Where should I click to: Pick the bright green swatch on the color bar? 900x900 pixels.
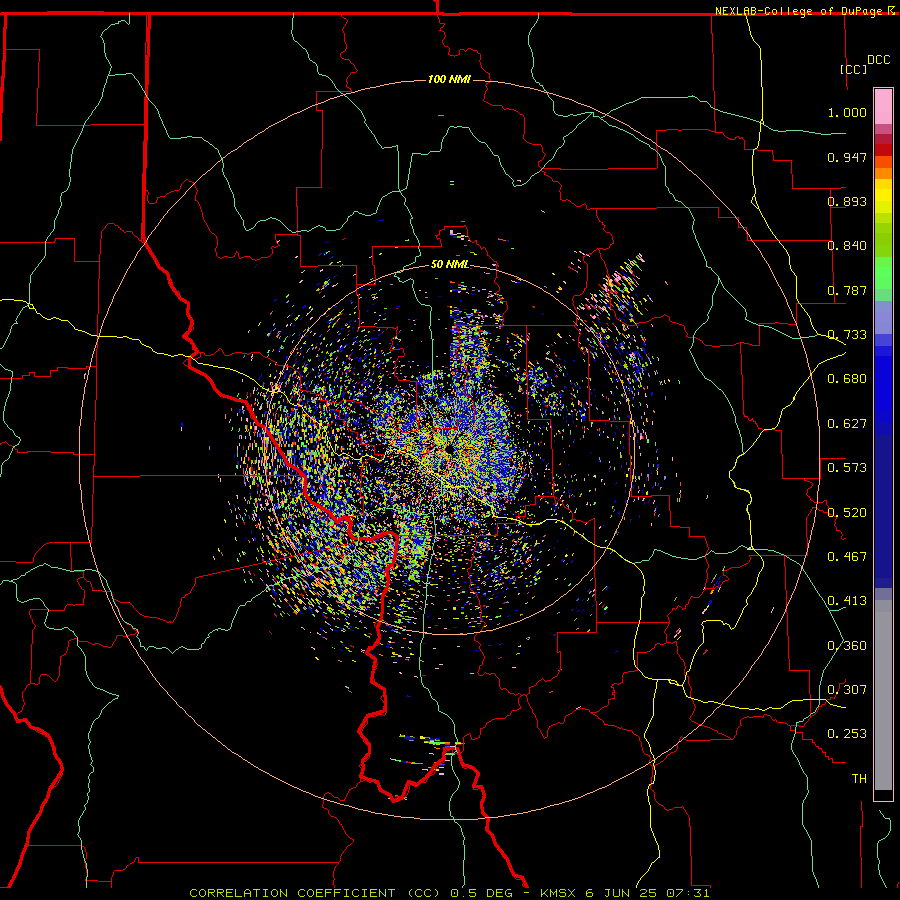coord(883,273)
